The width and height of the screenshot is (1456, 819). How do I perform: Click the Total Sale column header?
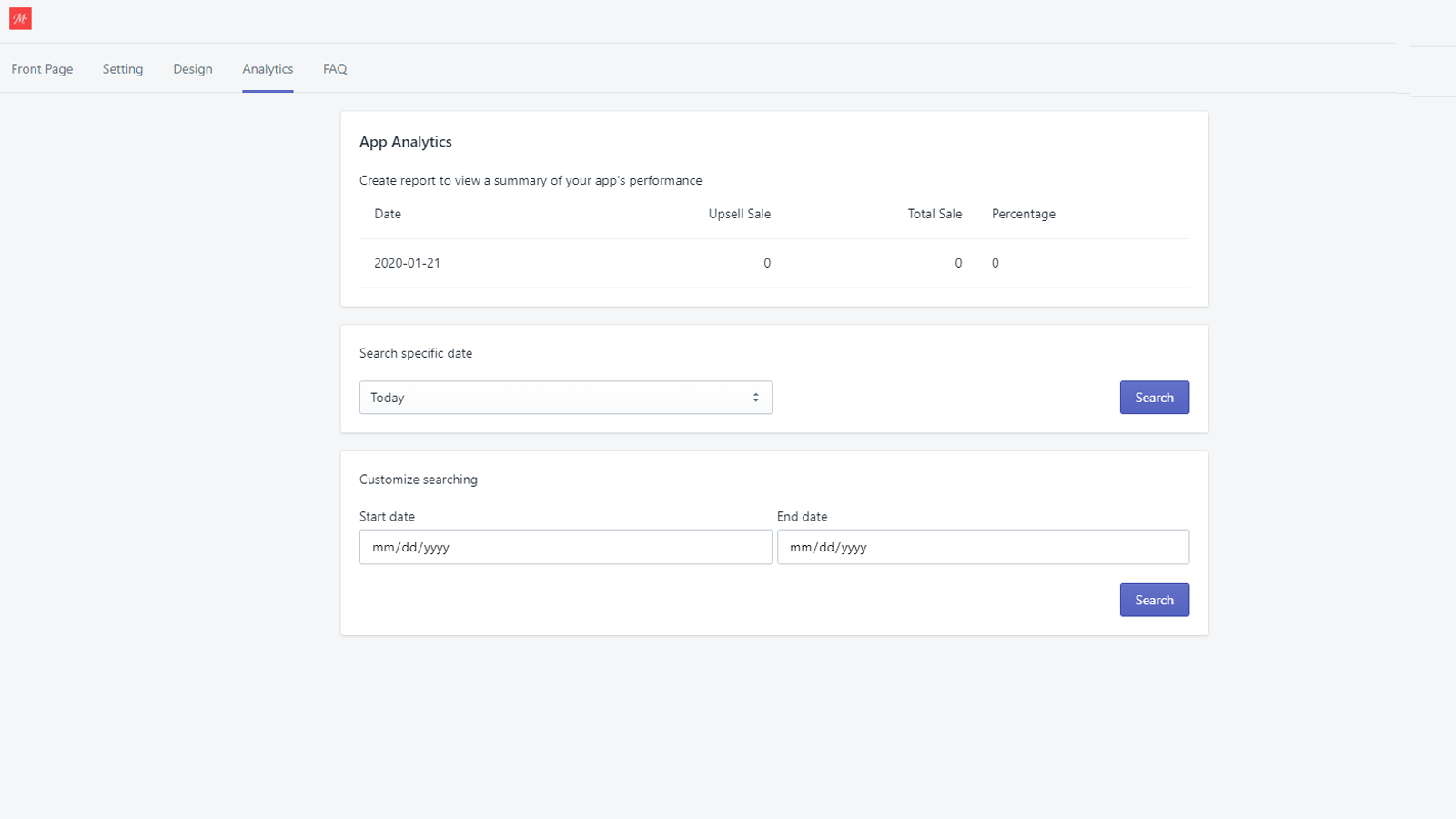pyautogui.click(x=935, y=213)
